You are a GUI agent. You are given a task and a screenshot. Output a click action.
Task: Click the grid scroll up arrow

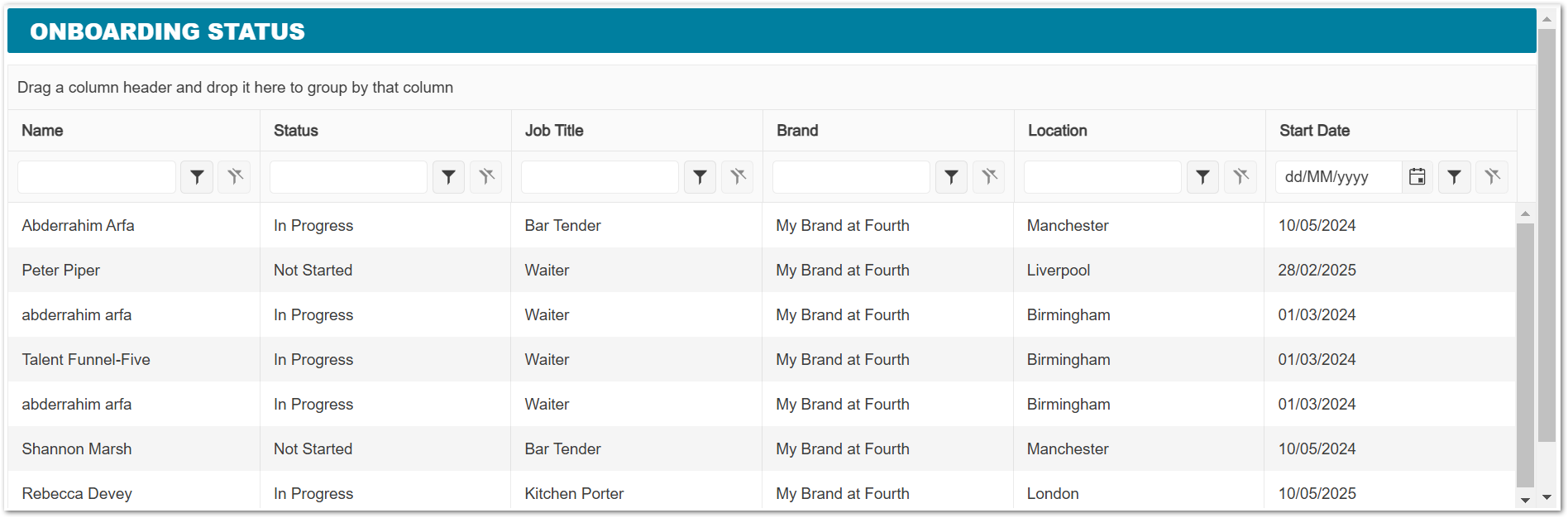pyautogui.click(x=1525, y=213)
